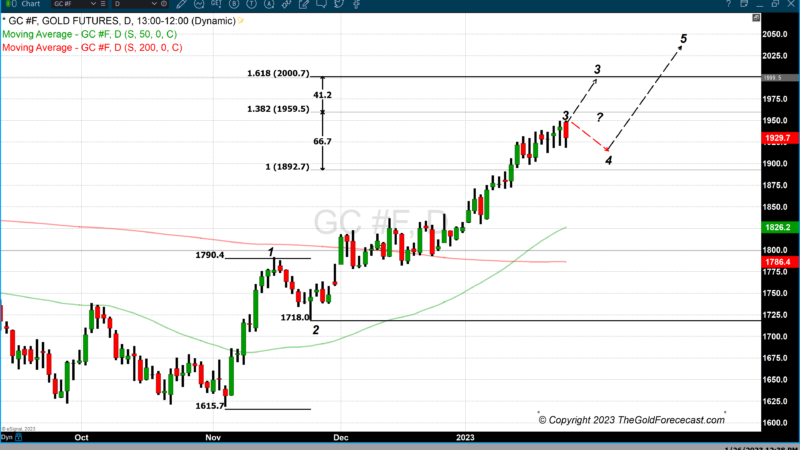
Task: Click the Chart window menu icon
Action: point(6,5)
